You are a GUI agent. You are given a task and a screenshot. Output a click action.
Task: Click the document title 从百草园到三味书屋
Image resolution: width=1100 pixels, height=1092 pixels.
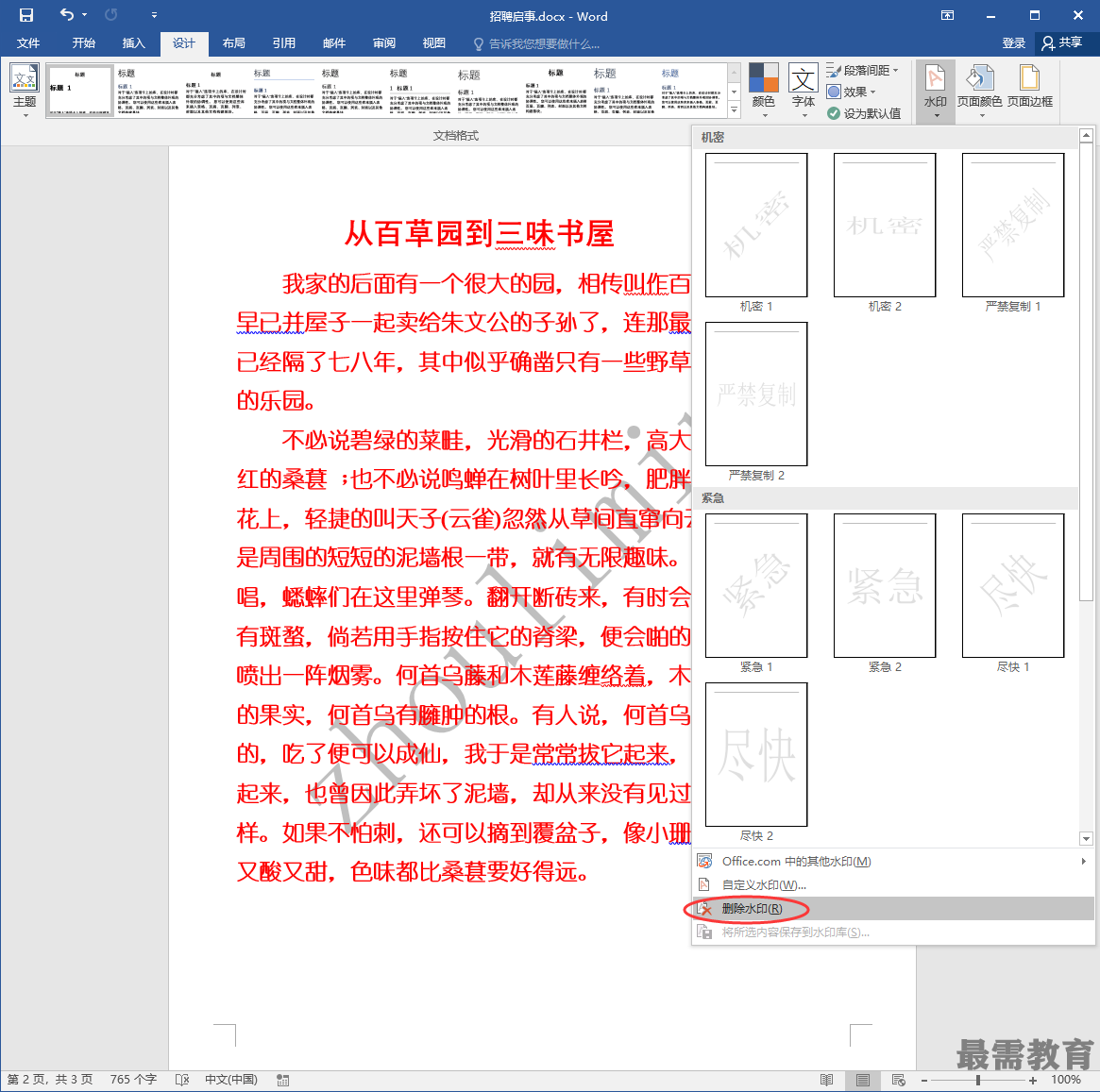point(480,233)
